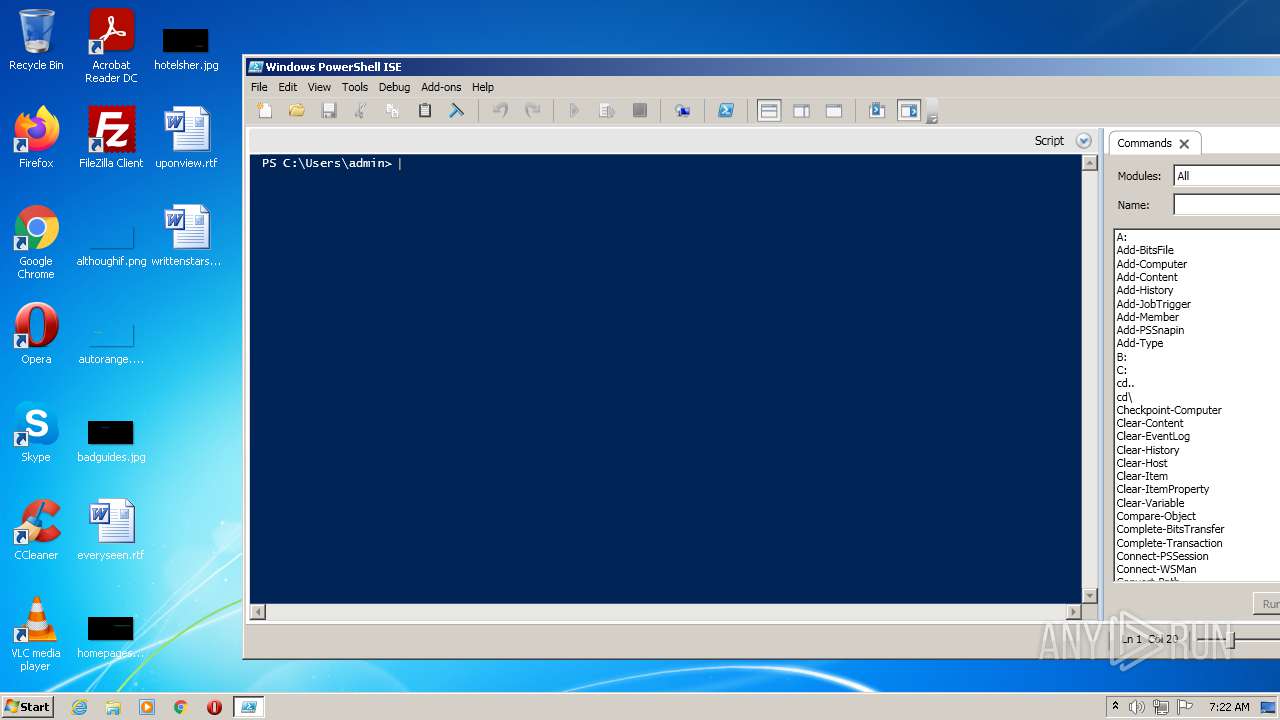Image resolution: width=1280 pixels, height=720 pixels.
Task: Open the Modules dropdown showing All
Action: pyautogui.click(x=1227, y=176)
